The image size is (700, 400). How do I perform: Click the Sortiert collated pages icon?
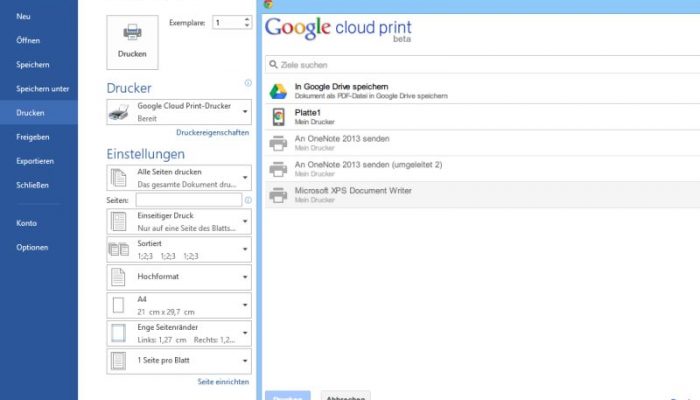point(119,250)
